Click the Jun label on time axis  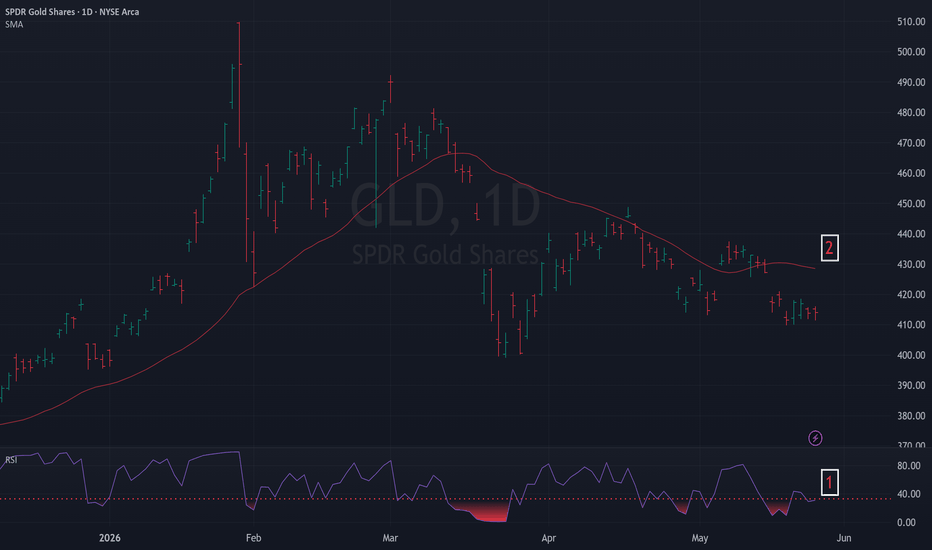point(843,538)
